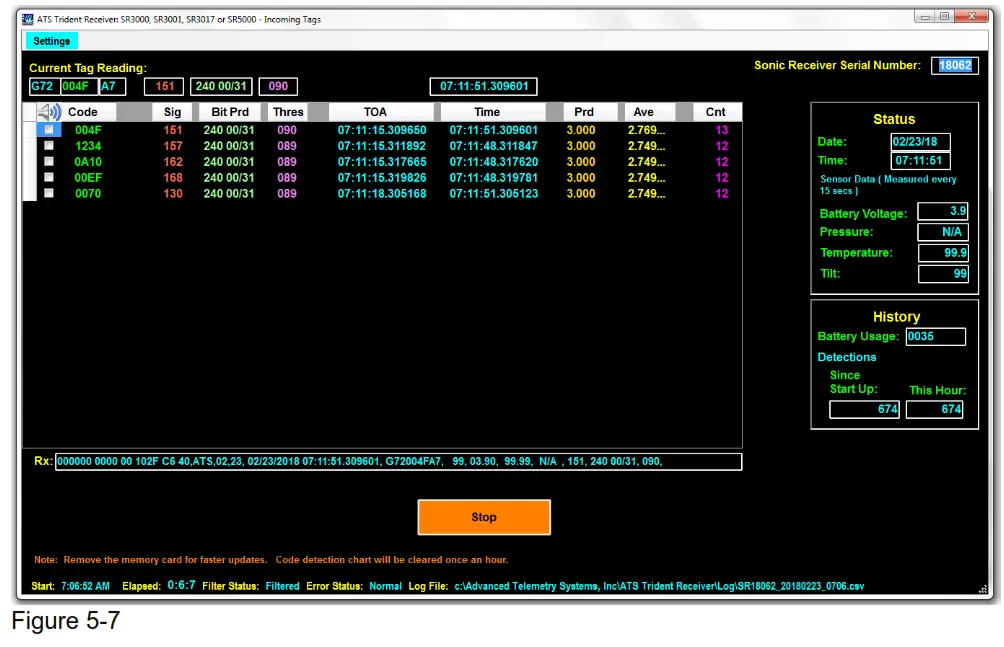Click the Thres column header
The image size is (1004, 647).
click(x=288, y=112)
